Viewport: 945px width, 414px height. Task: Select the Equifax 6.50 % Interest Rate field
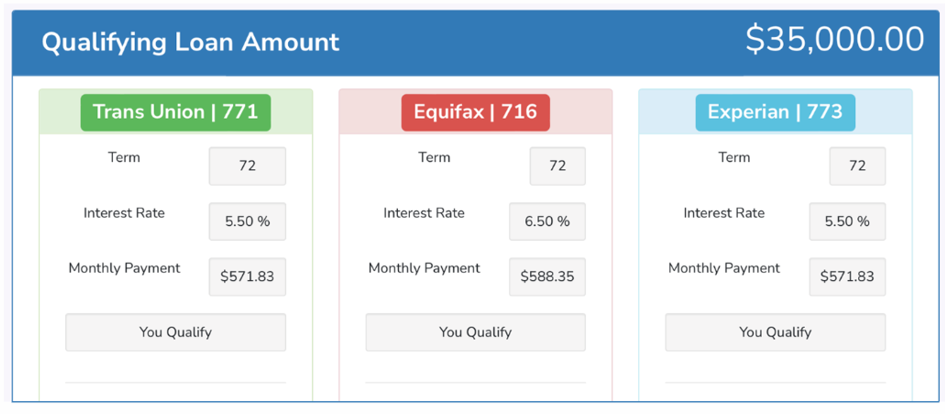[547, 221]
